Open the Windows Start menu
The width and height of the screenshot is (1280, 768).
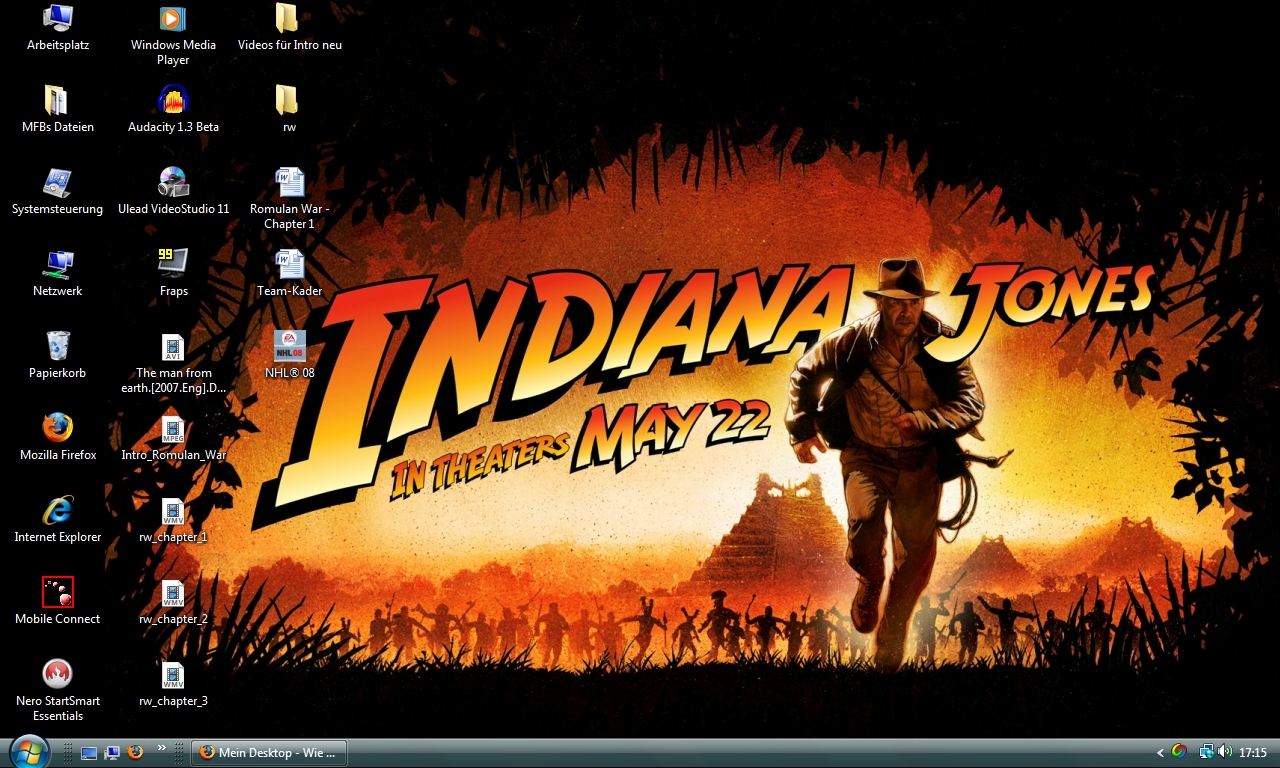28,751
